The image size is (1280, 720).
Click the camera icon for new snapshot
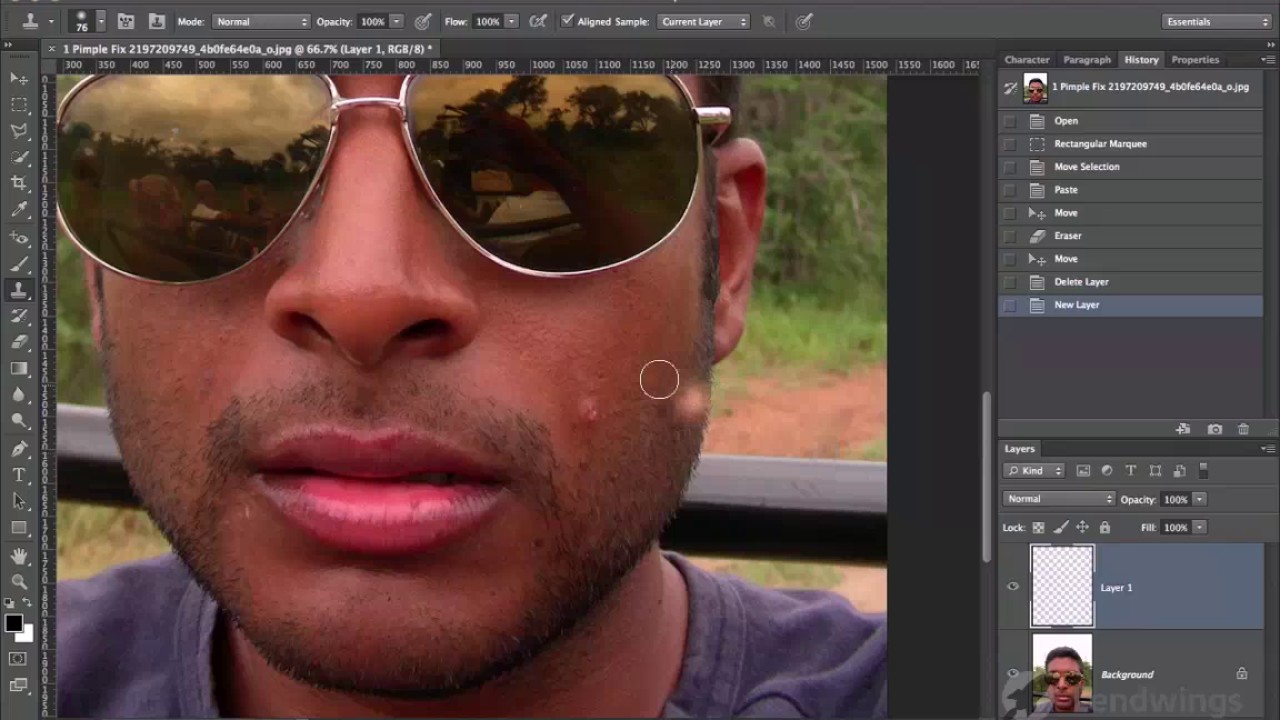(1214, 429)
